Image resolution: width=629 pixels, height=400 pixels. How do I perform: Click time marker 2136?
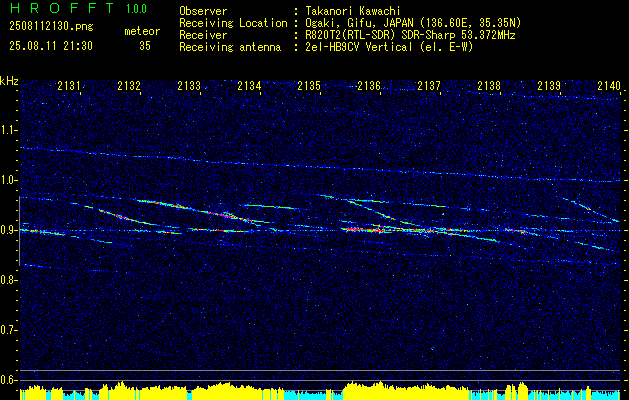click(369, 85)
